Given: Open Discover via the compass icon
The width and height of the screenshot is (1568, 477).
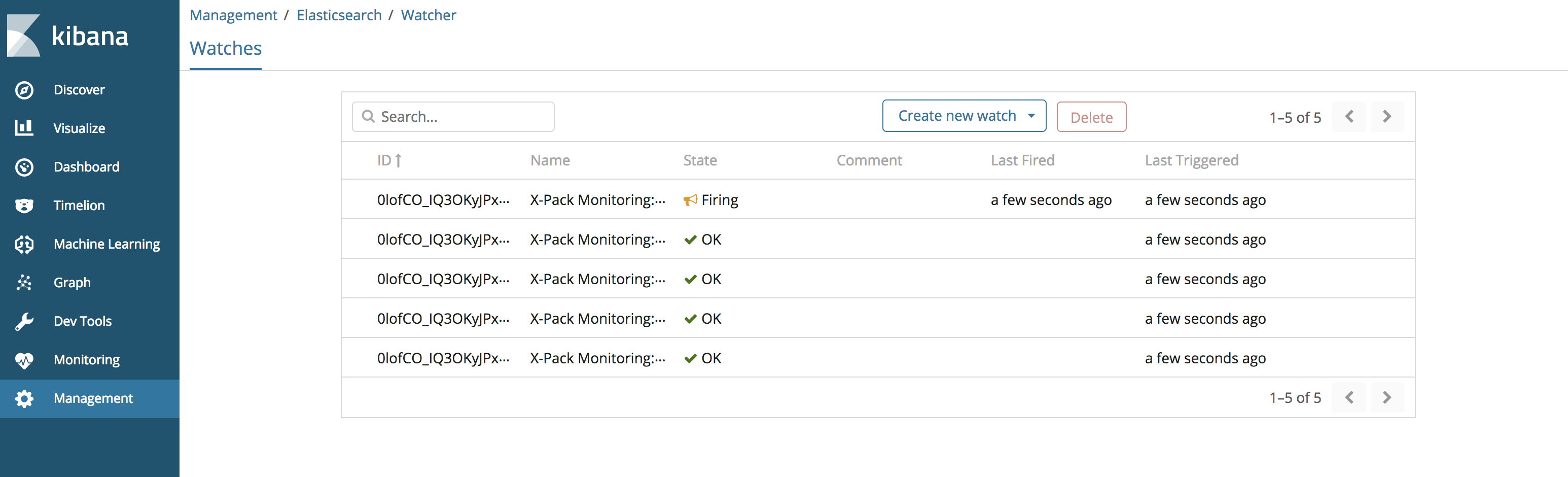Looking at the screenshot, I should pyautogui.click(x=24, y=90).
